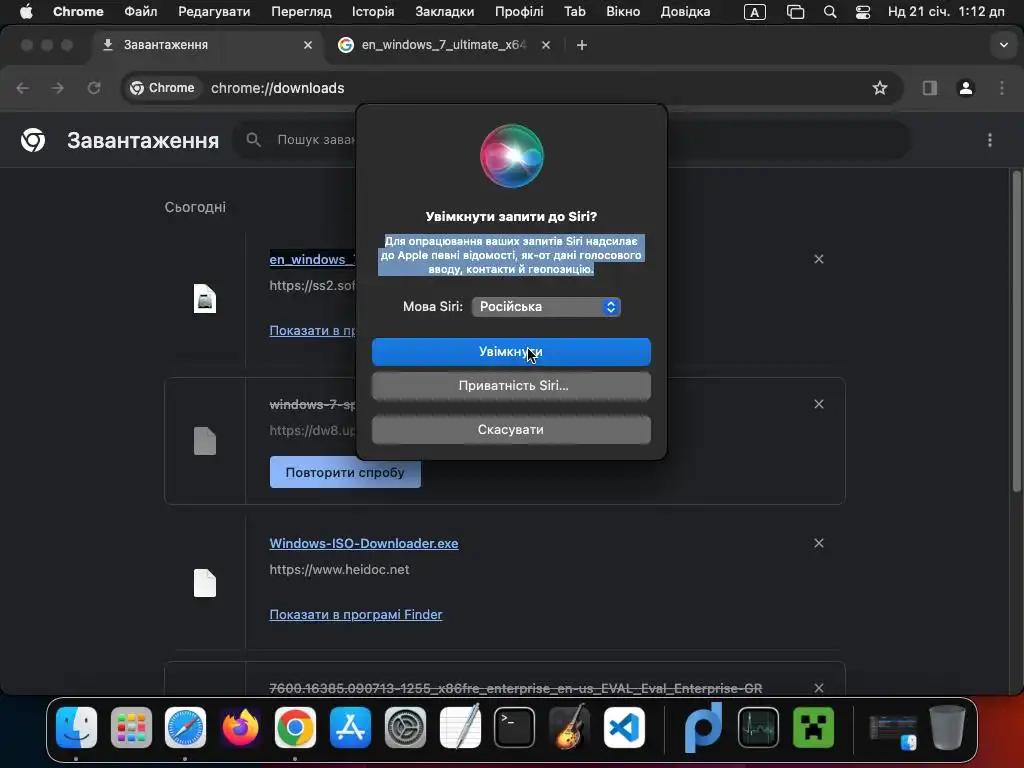Close the Завантаження tab

[308, 45]
